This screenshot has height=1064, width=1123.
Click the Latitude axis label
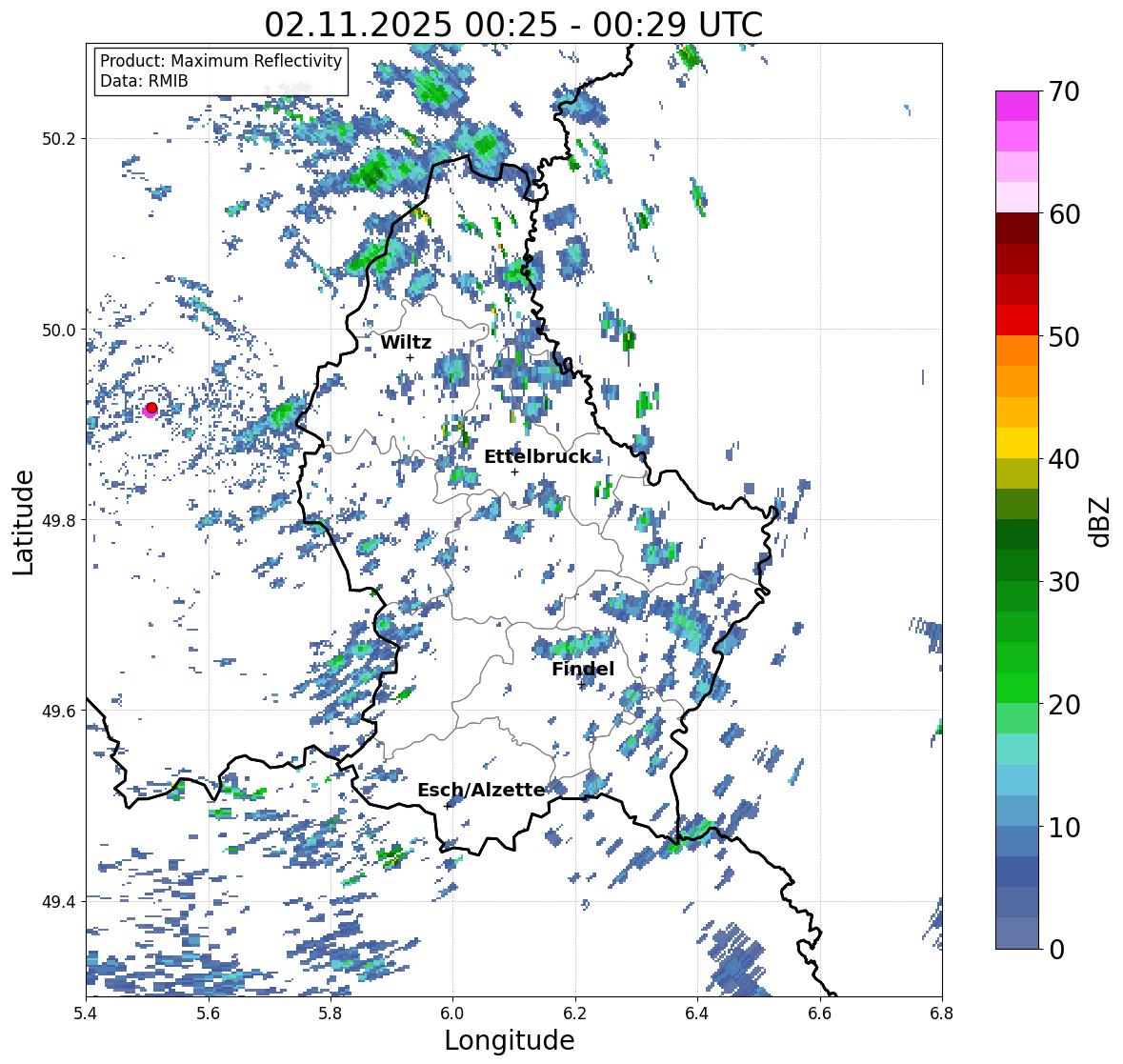pyautogui.click(x=24, y=522)
